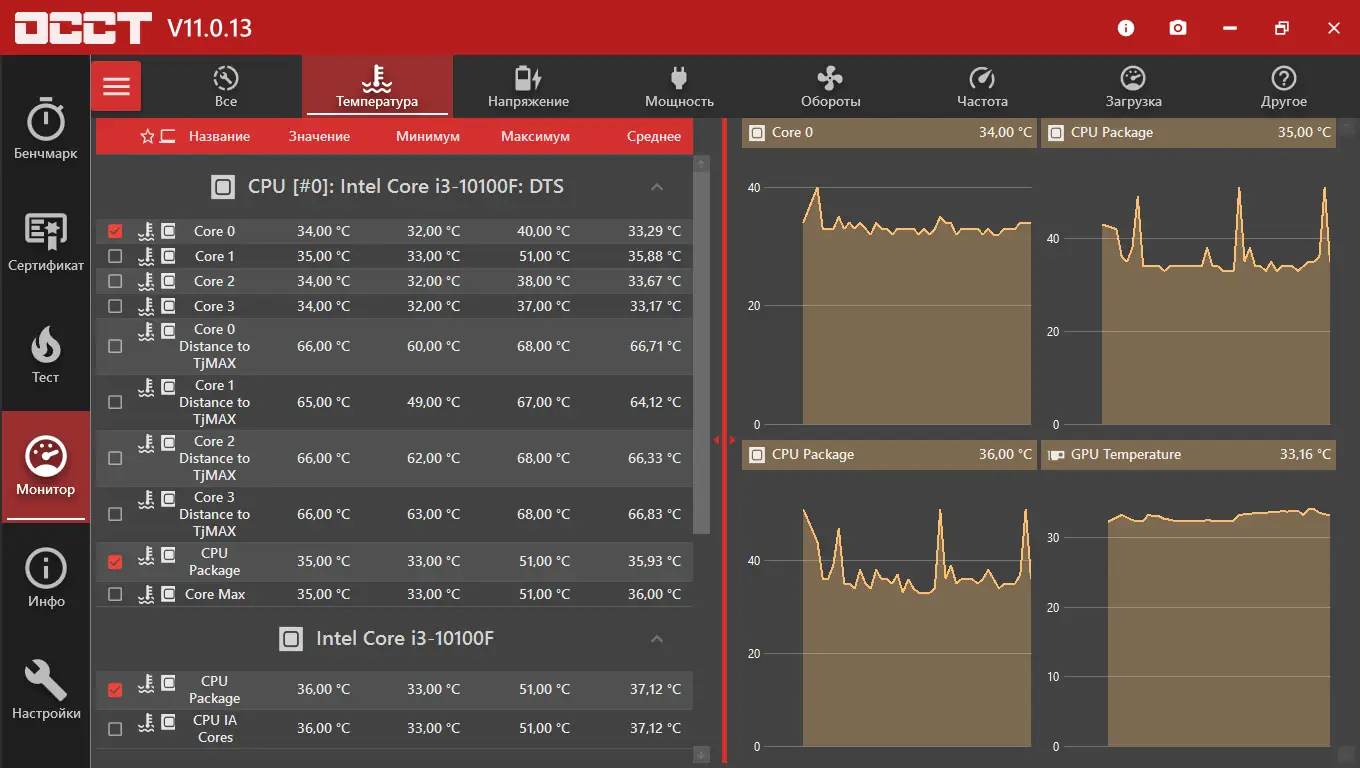Switch to the Напряжение tab
The width and height of the screenshot is (1360, 768).
tap(528, 86)
